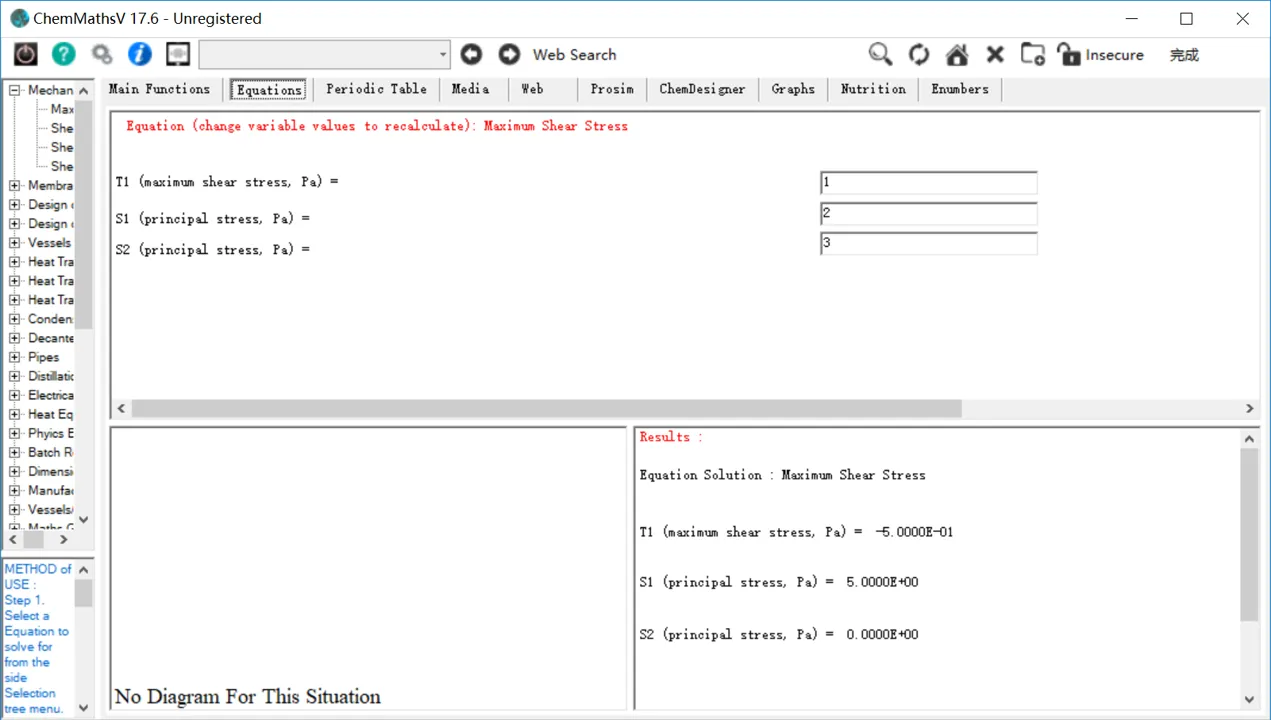Screen dimensions: 1271x720
Task: Click the Web Search button
Action: tap(574, 55)
